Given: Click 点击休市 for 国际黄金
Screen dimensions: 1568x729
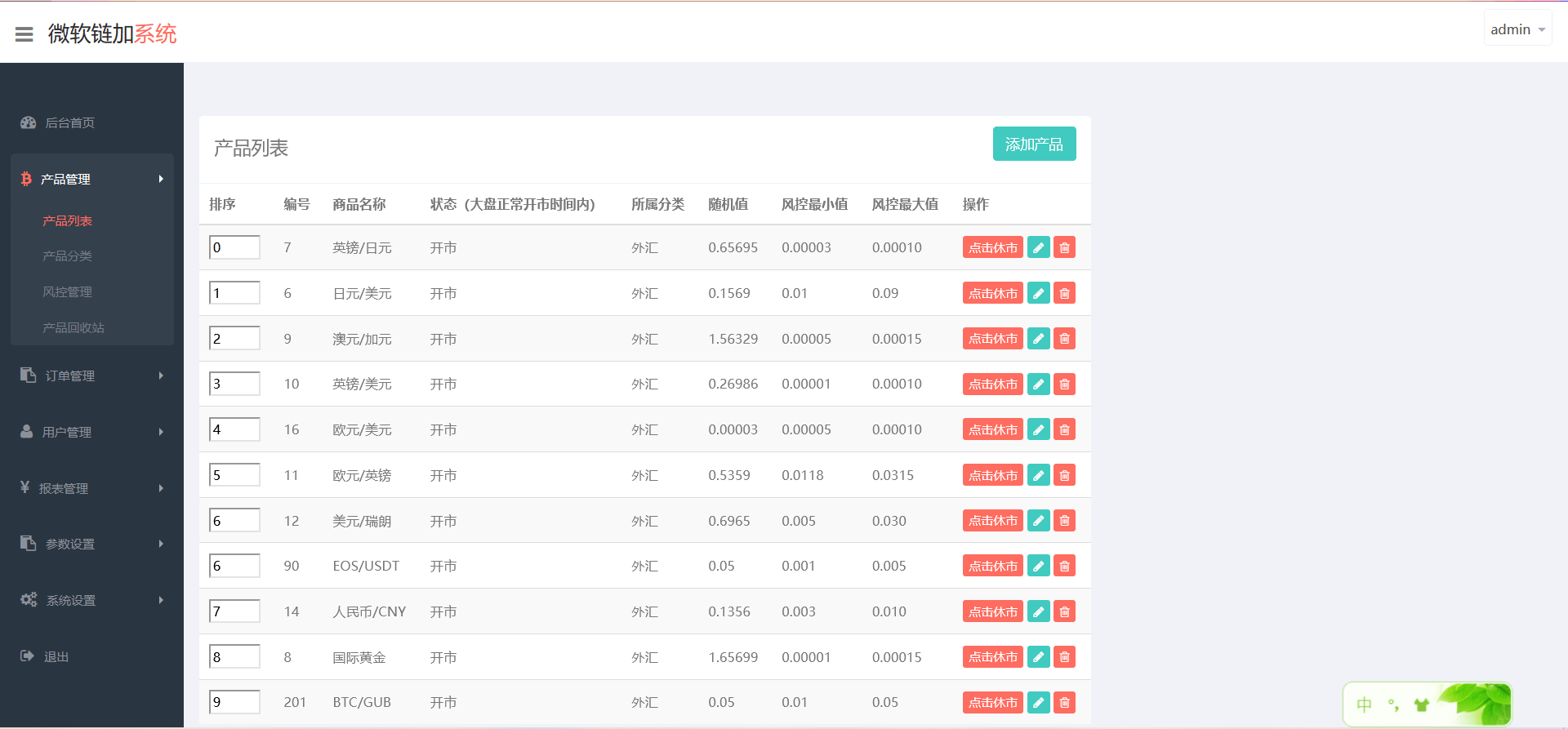Looking at the screenshot, I should (992, 656).
